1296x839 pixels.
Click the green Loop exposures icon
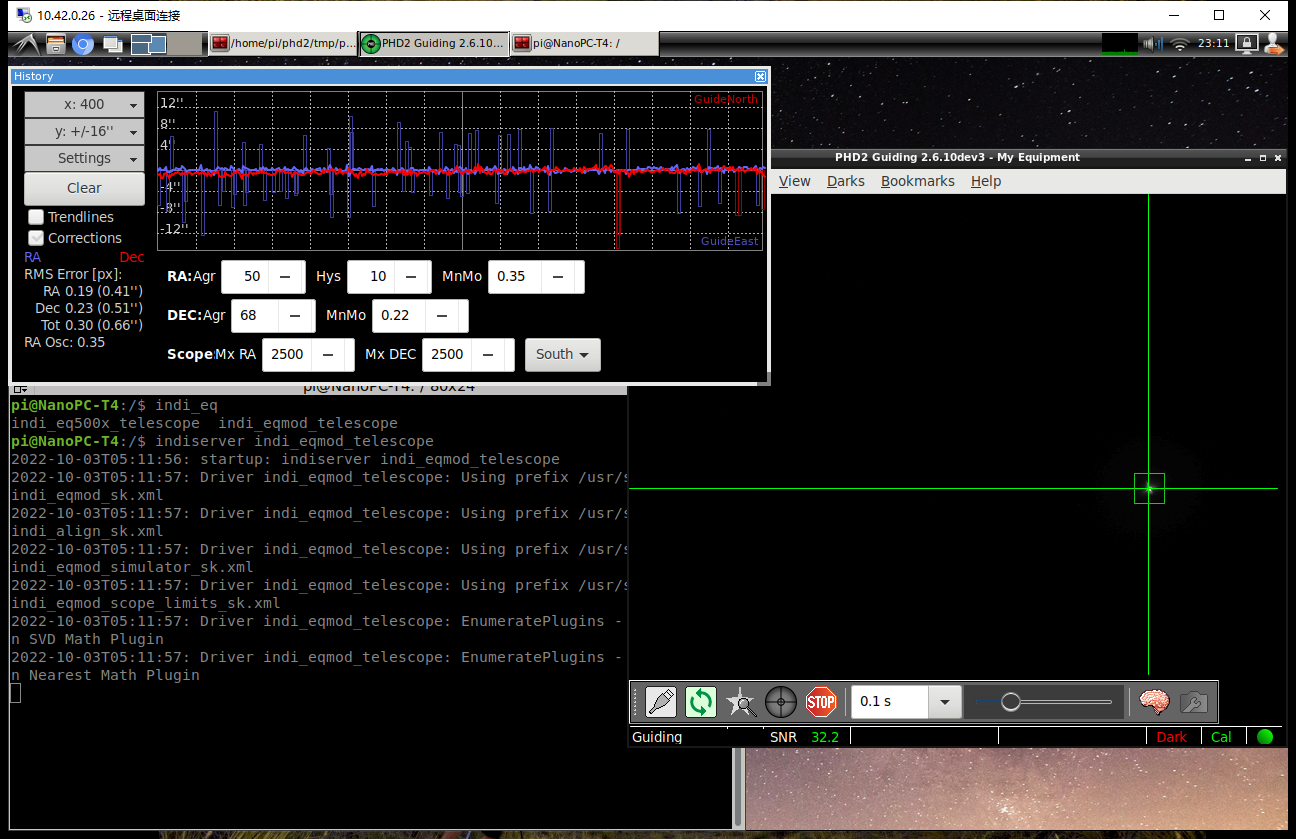701,702
